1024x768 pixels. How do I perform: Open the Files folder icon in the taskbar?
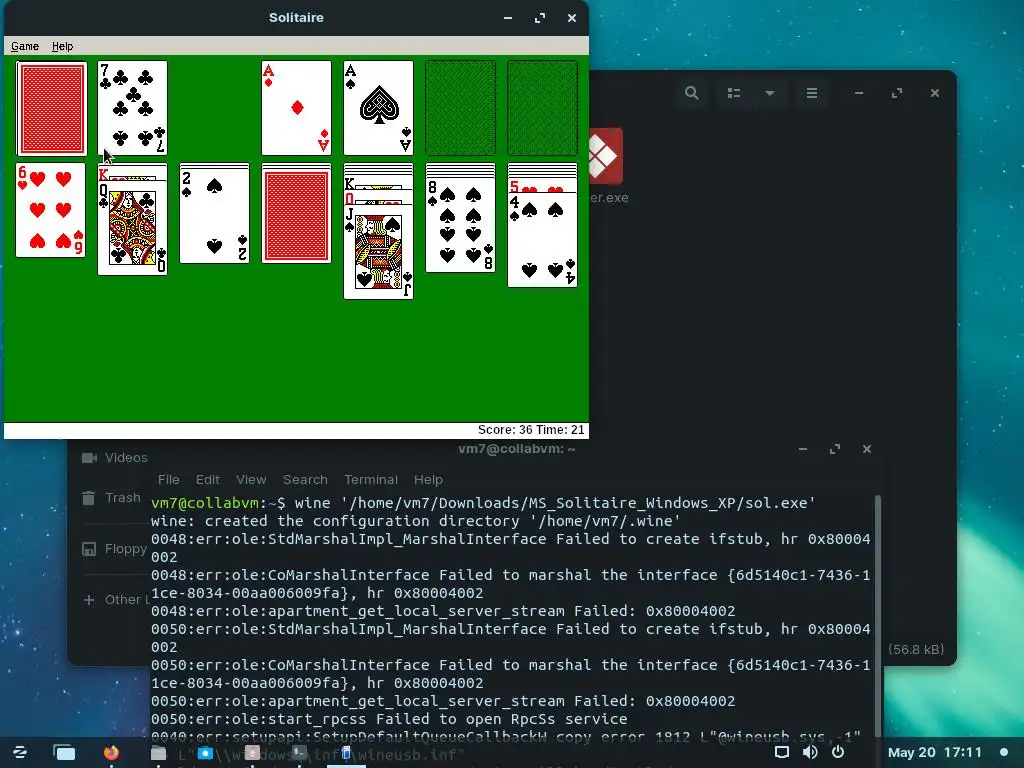159,752
